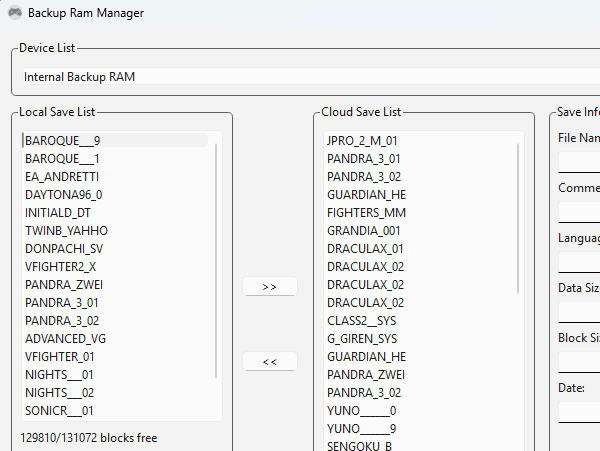Select NIGHTS___01 local save

(x=115, y=374)
